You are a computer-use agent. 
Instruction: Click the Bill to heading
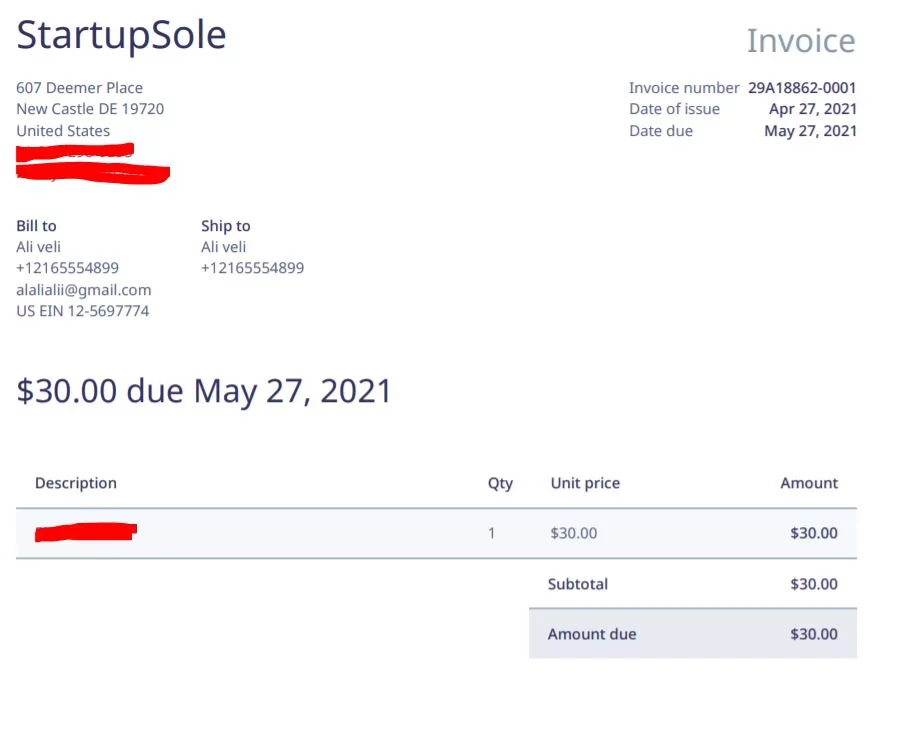click(36, 226)
